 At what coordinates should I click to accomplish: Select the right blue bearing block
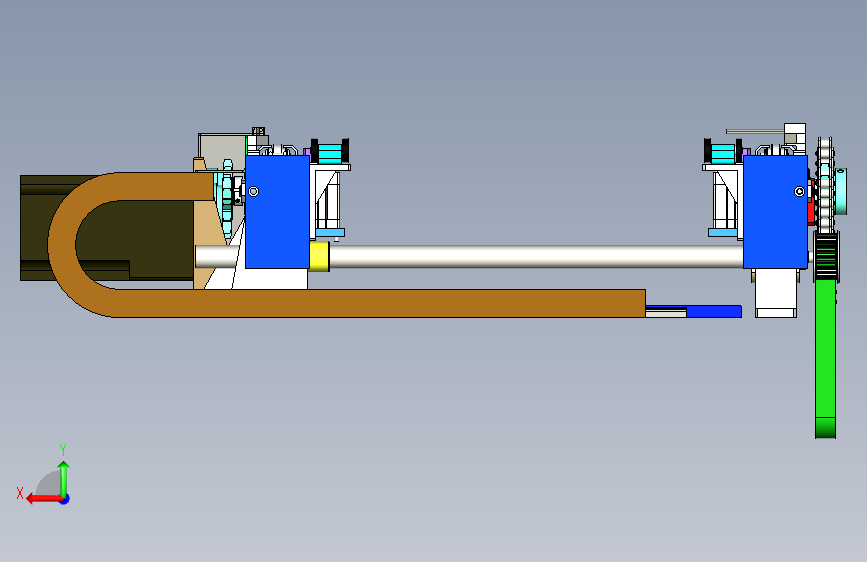775,212
